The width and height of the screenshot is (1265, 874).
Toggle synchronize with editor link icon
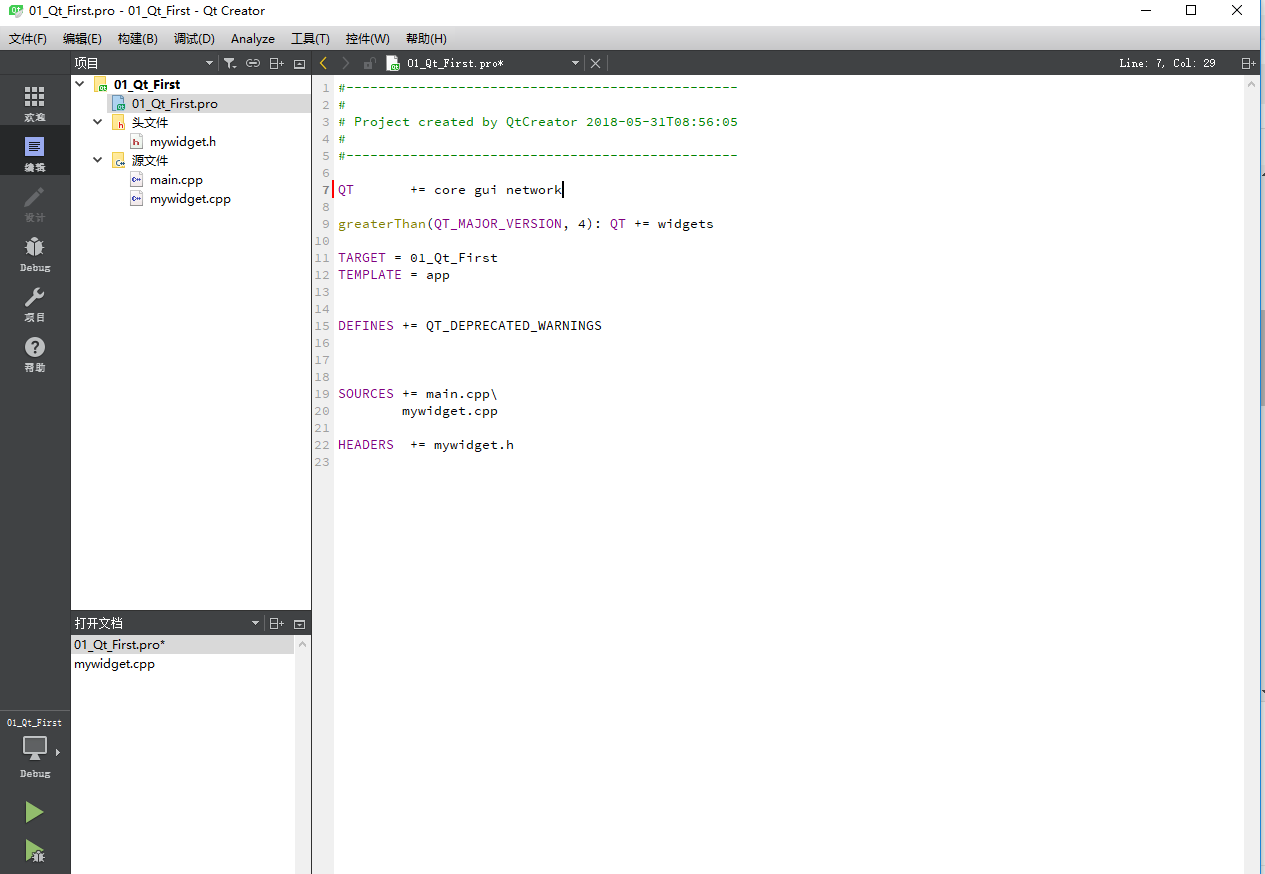[253, 63]
